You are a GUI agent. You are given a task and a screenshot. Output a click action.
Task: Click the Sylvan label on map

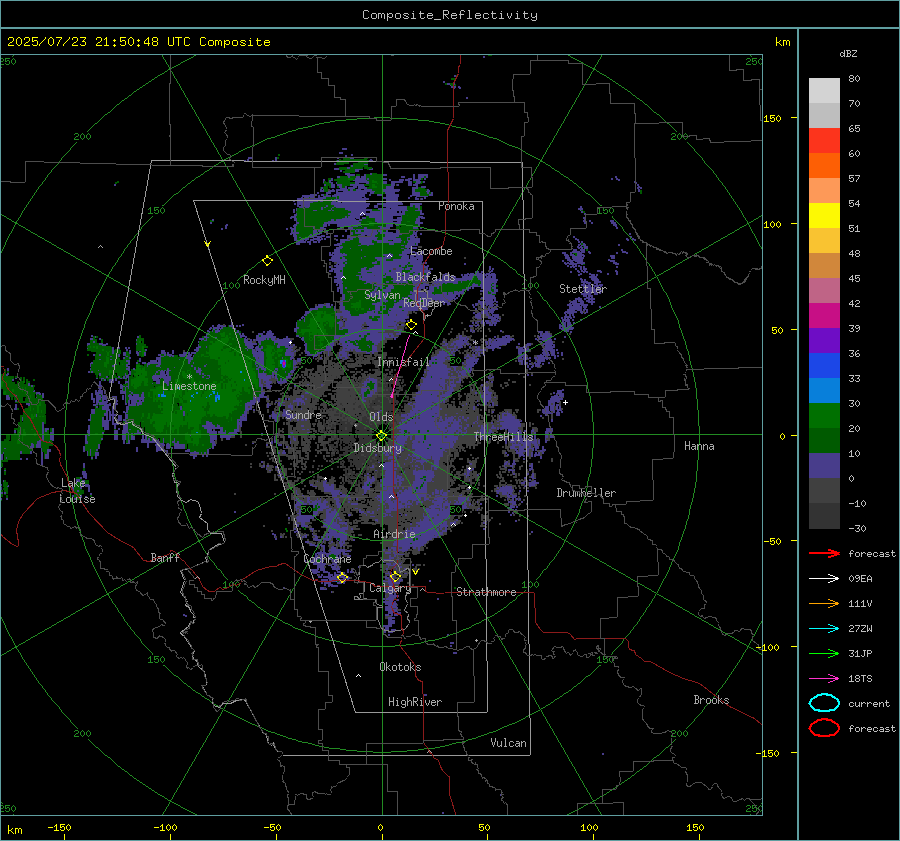click(x=382, y=295)
